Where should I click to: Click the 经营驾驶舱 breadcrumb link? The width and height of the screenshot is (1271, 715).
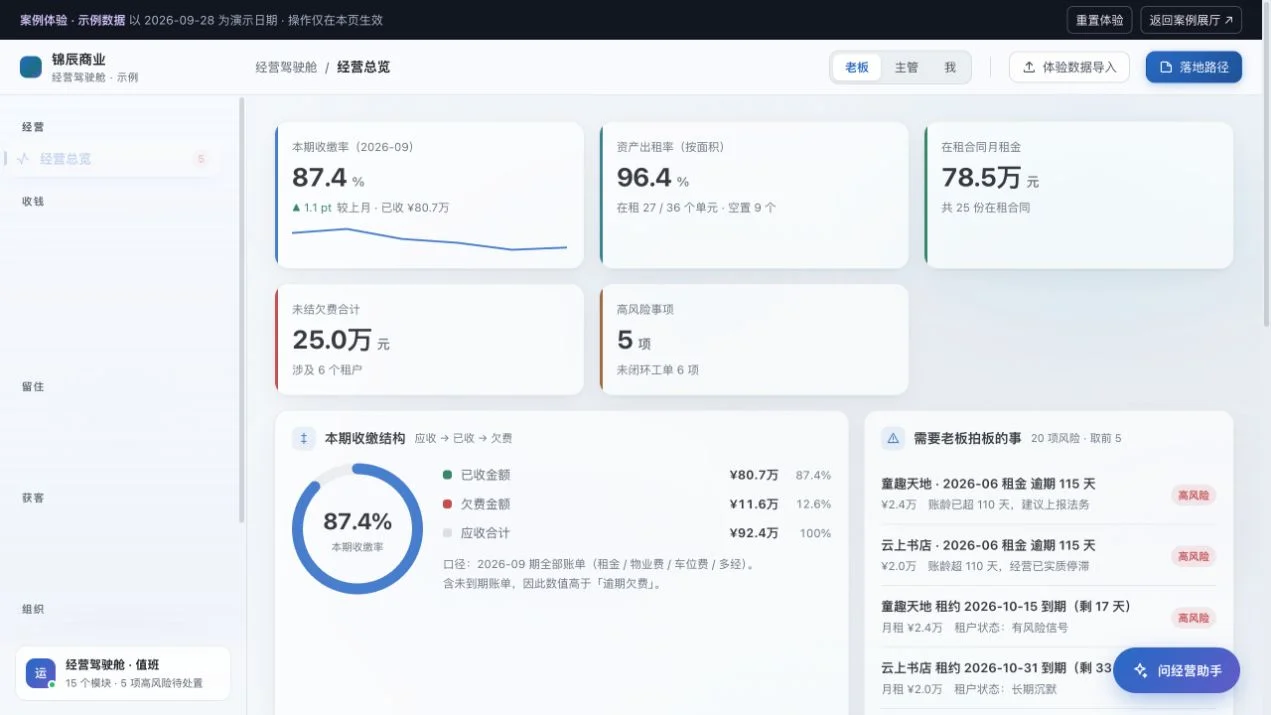coord(286,67)
